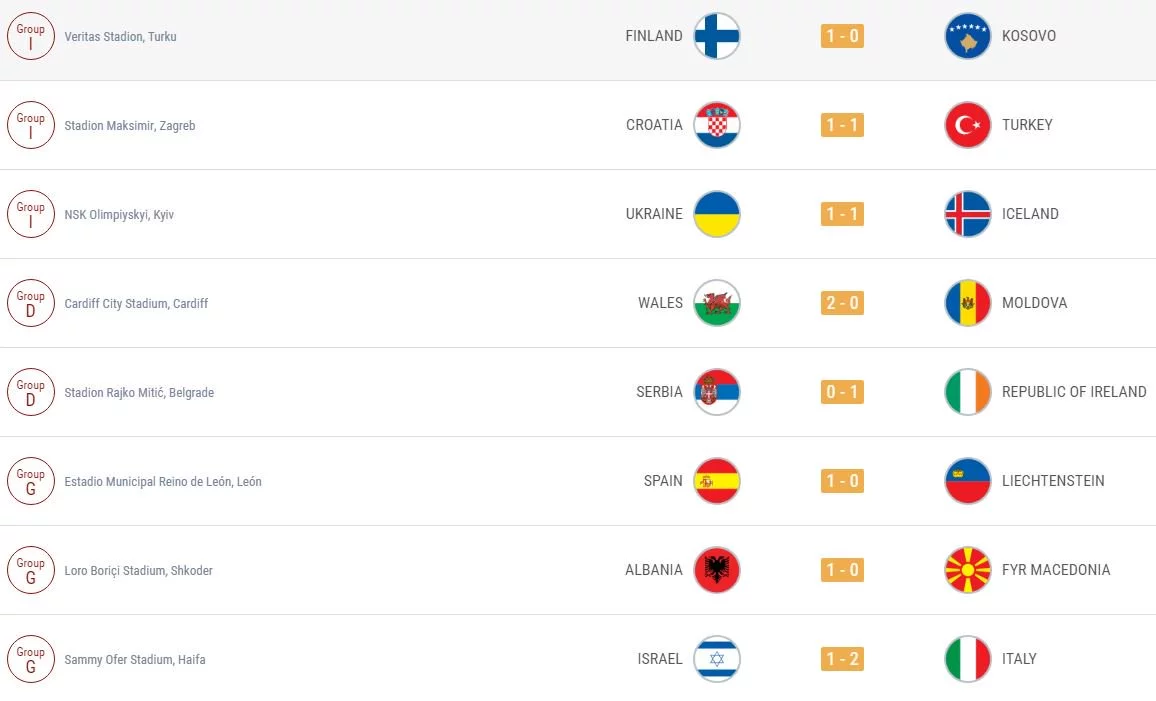Click the Finland flag icon
The image size is (1156, 701).
(x=716, y=36)
